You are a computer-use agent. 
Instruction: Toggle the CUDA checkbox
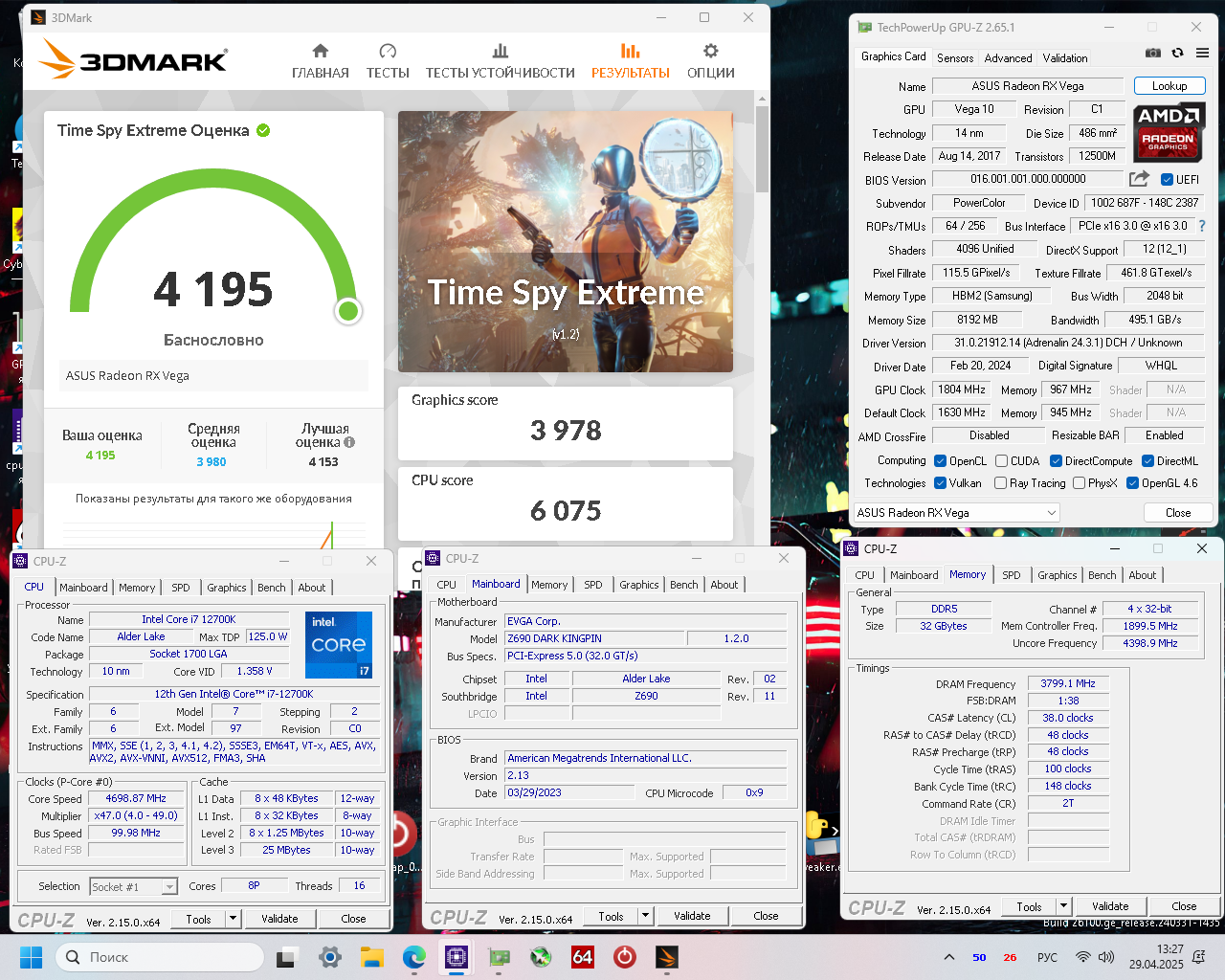(1001, 460)
